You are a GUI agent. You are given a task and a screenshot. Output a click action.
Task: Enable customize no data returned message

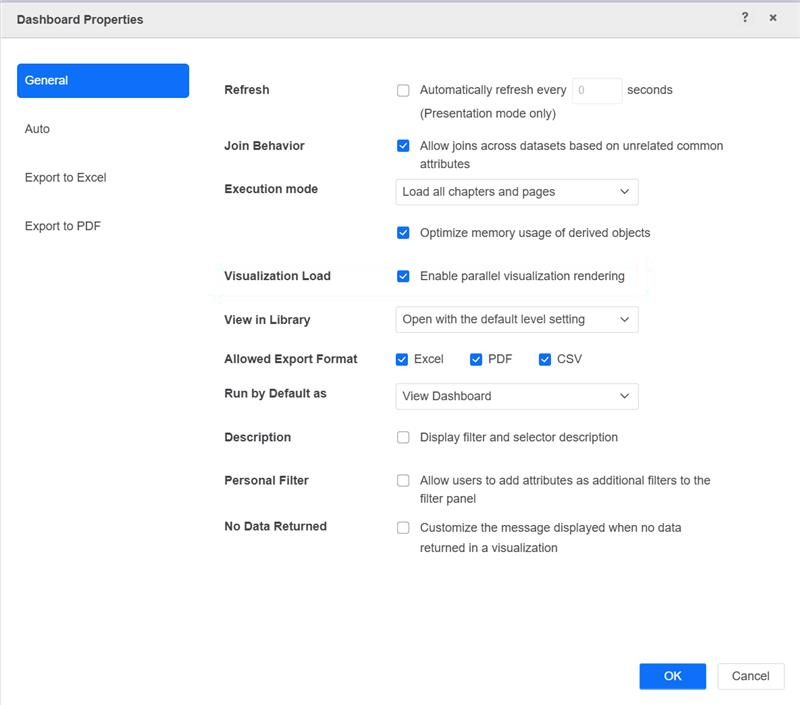(x=403, y=527)
